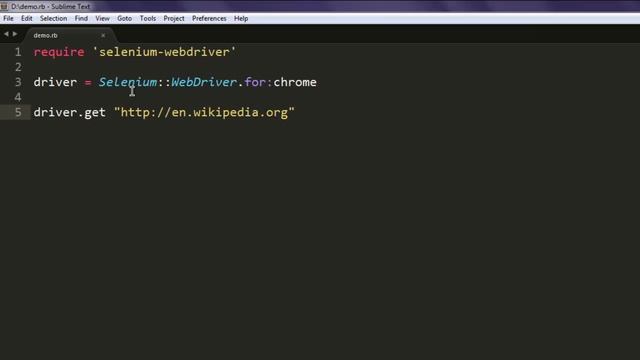Viewport: 640px width, 360px height.
Task: Open the Selection menu
Action: pos(53,18)
